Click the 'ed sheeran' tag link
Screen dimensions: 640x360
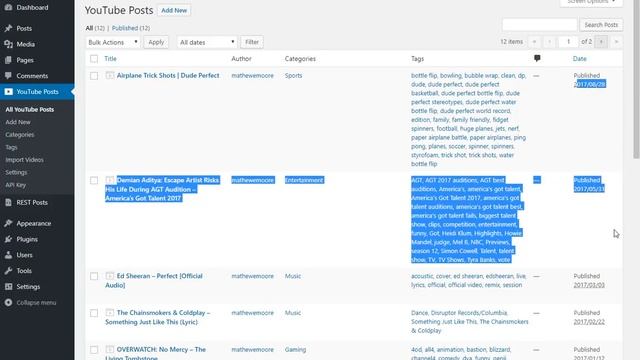(468, 276)
